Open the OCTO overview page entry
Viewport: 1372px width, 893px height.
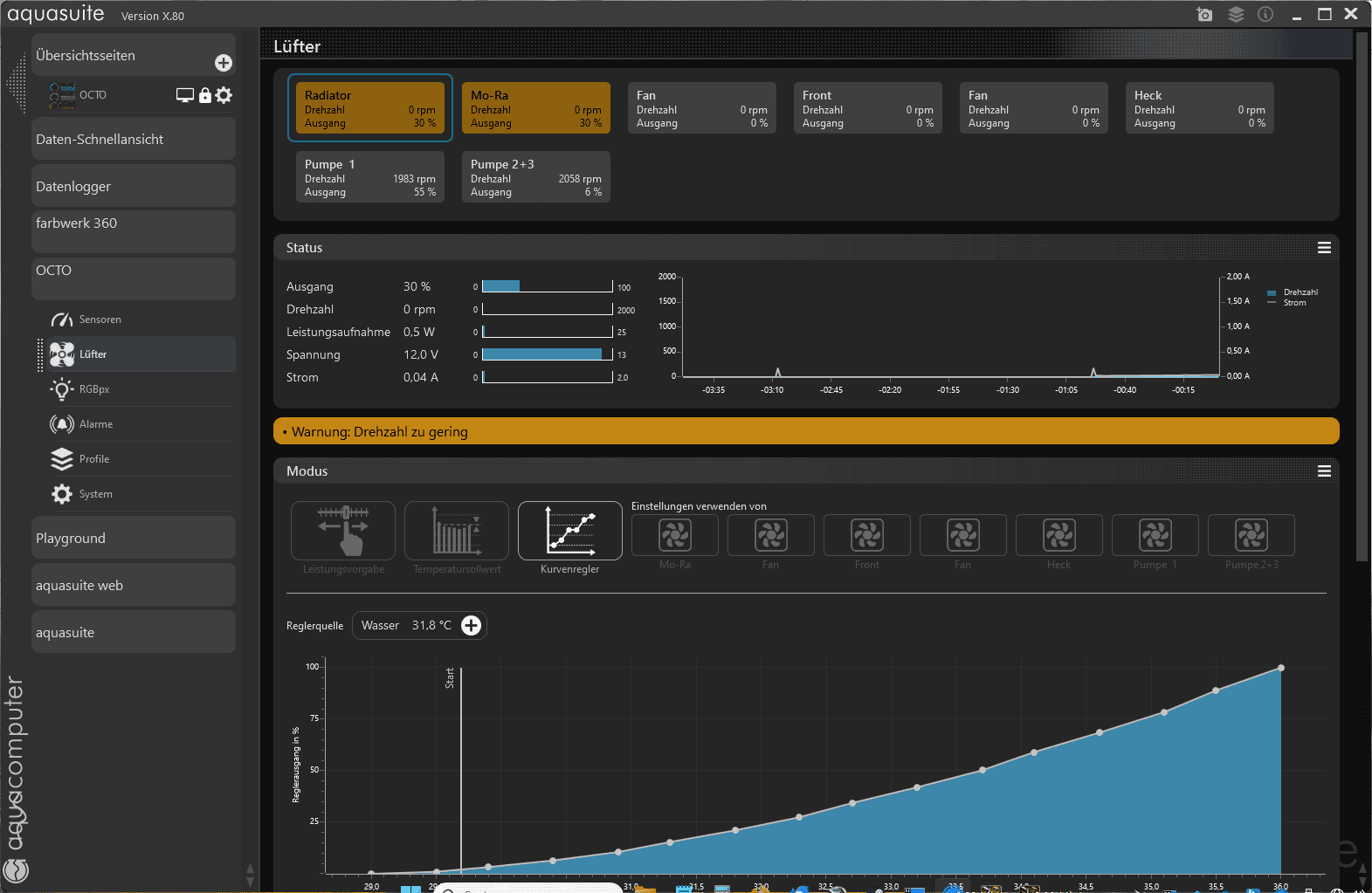[x=93, y=95]
